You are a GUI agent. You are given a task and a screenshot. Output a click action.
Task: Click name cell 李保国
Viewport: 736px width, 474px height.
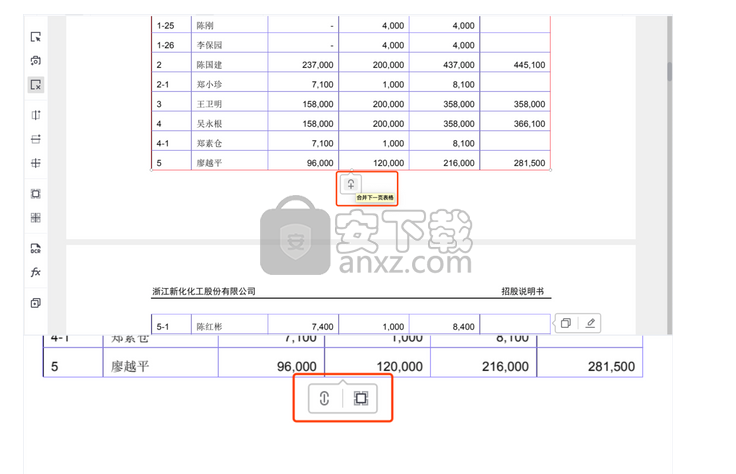[x=209, y=46]
